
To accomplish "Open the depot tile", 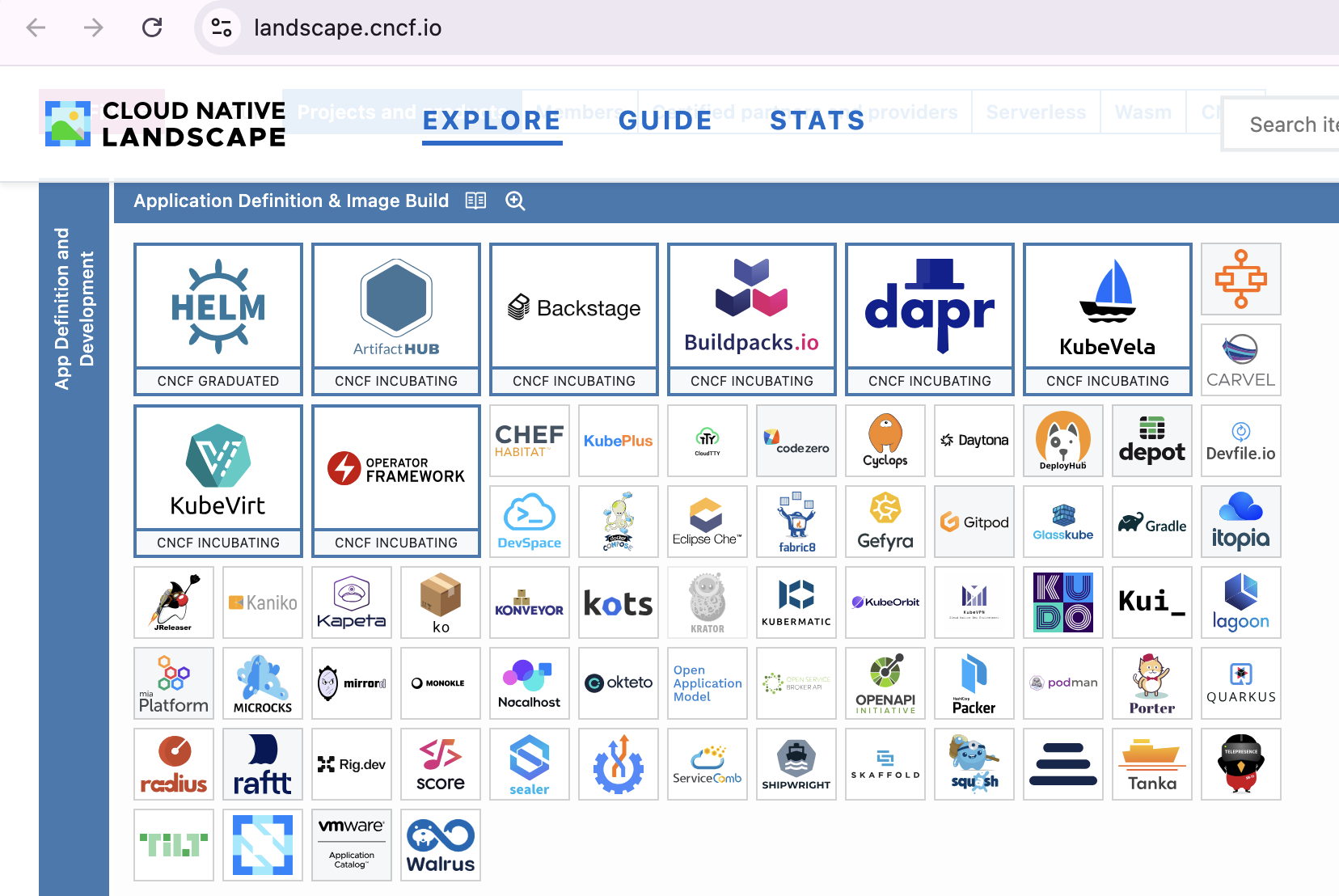I will 1152,441.
